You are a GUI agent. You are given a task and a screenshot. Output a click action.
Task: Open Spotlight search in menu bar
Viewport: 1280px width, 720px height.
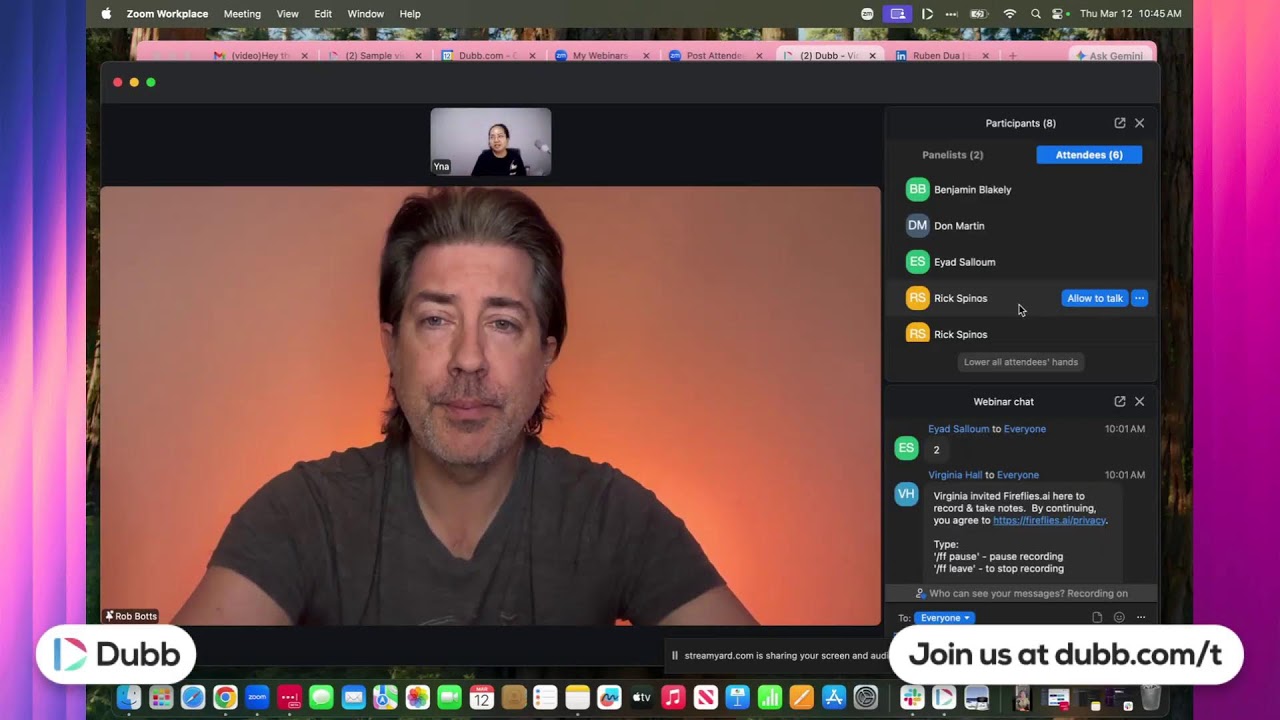[x=1036, y=14]
